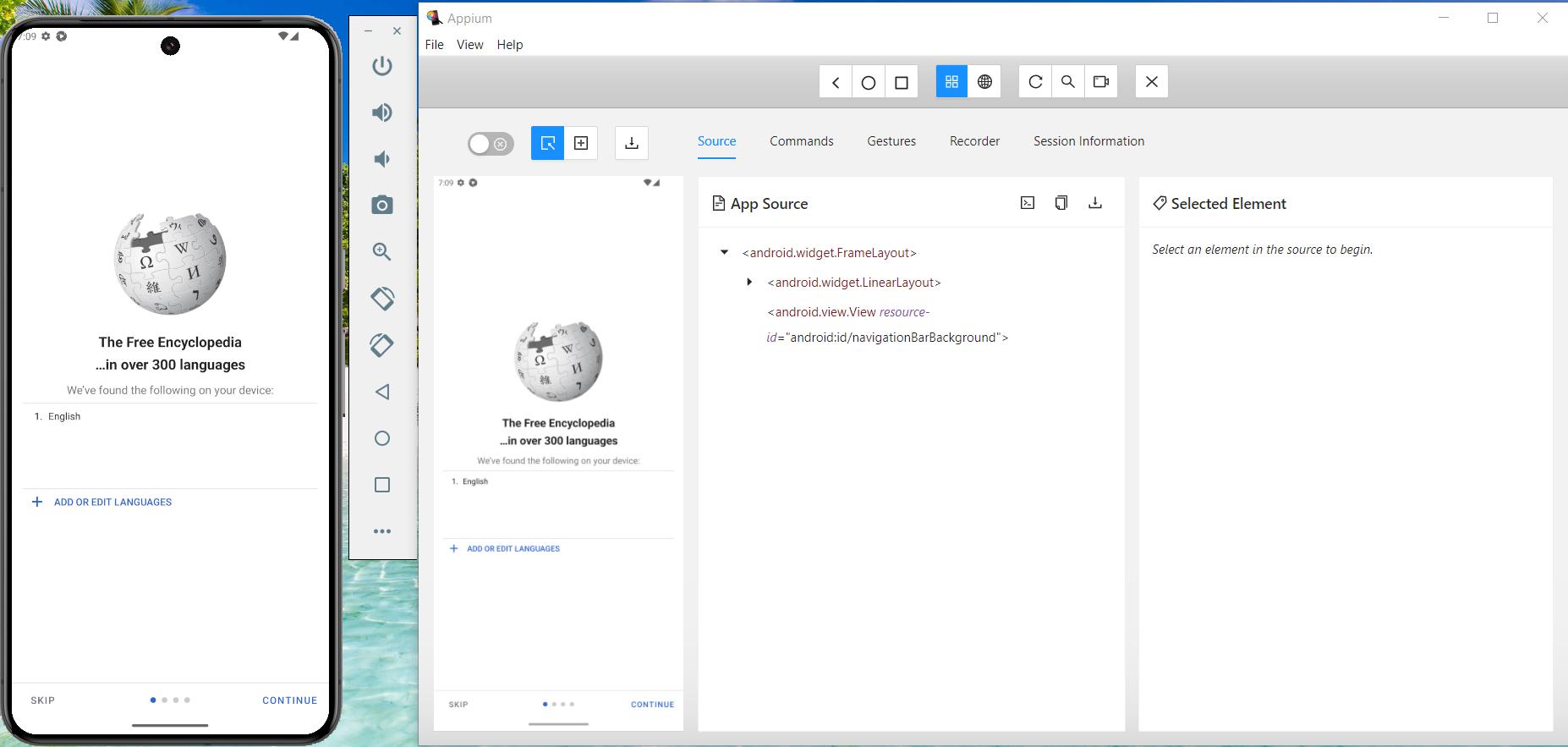Quit Appium session with X button
This screenshot has height=747, width=1568.
click(1152, 82)
